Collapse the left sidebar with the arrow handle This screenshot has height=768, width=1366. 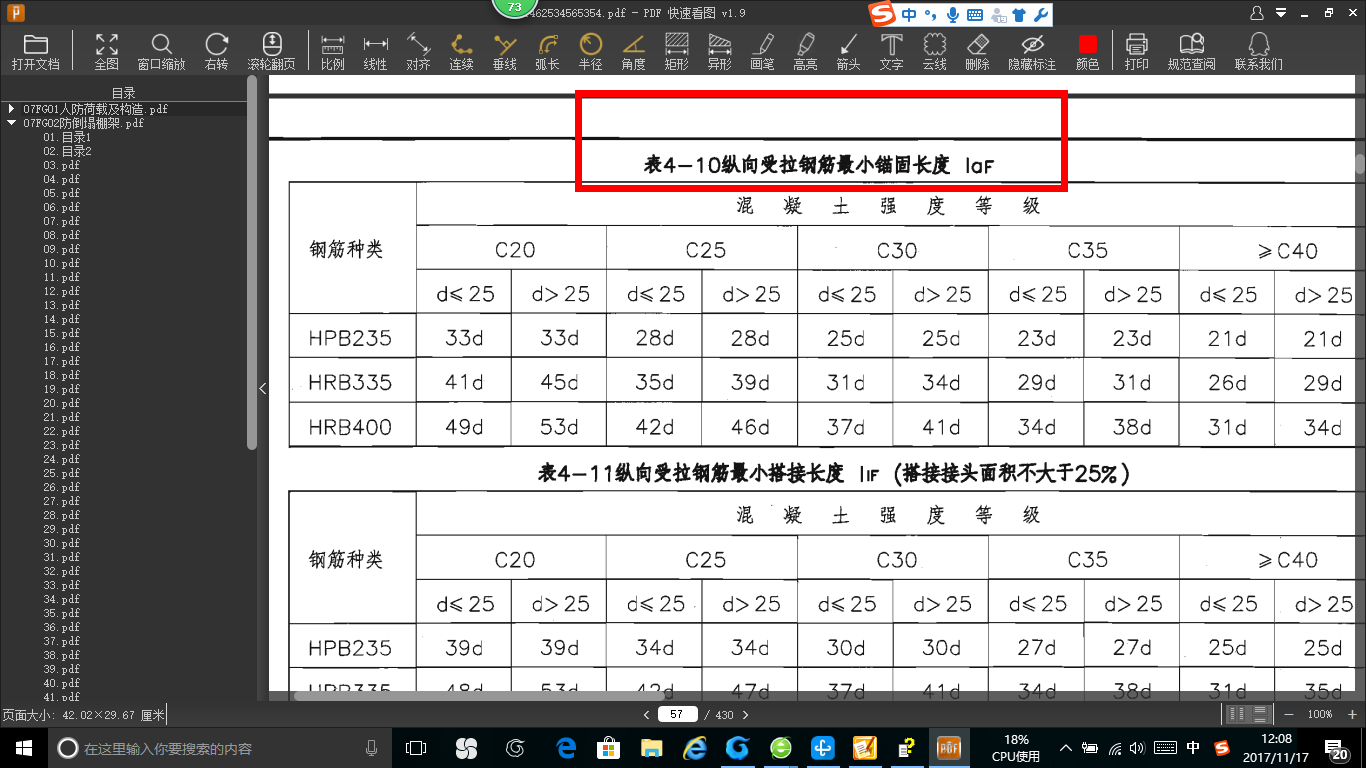[262, 387]
